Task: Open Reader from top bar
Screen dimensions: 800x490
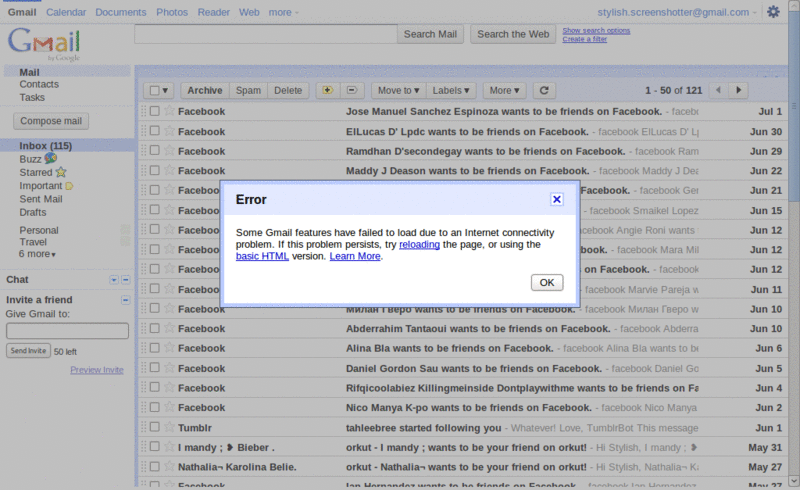Action: 213,12
